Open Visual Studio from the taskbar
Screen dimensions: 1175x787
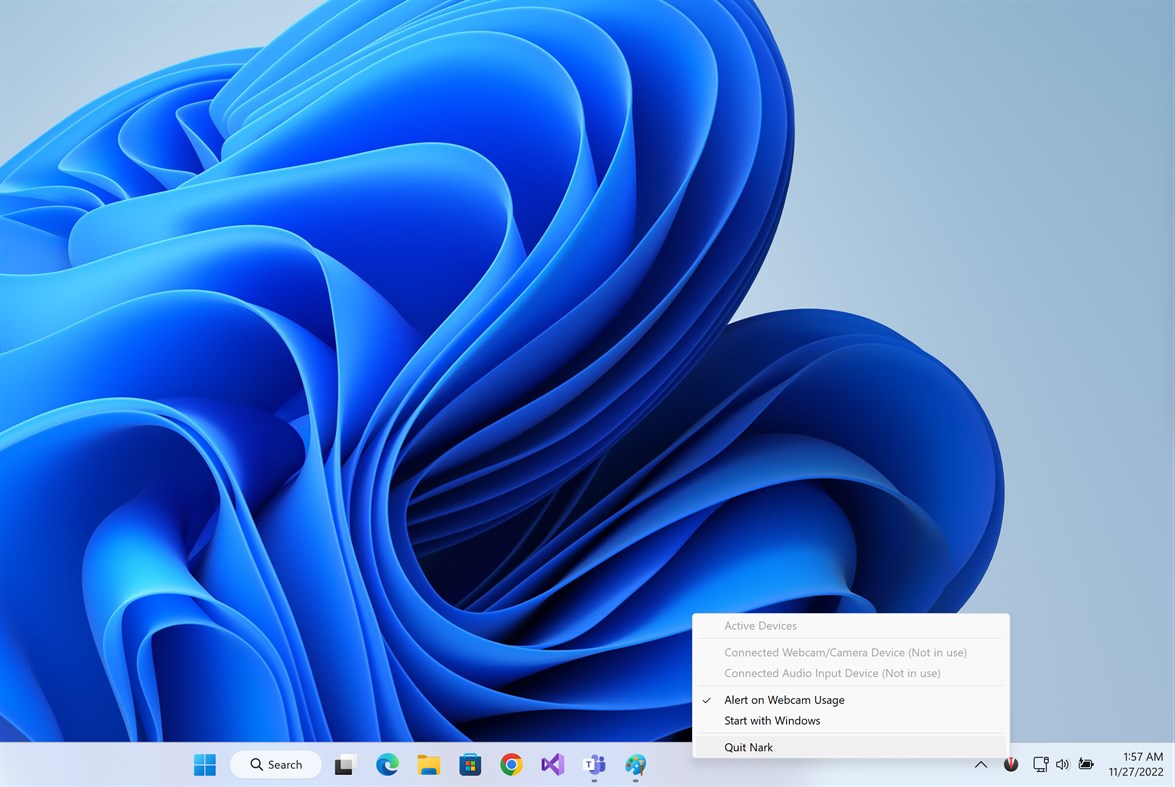[553, 765]
